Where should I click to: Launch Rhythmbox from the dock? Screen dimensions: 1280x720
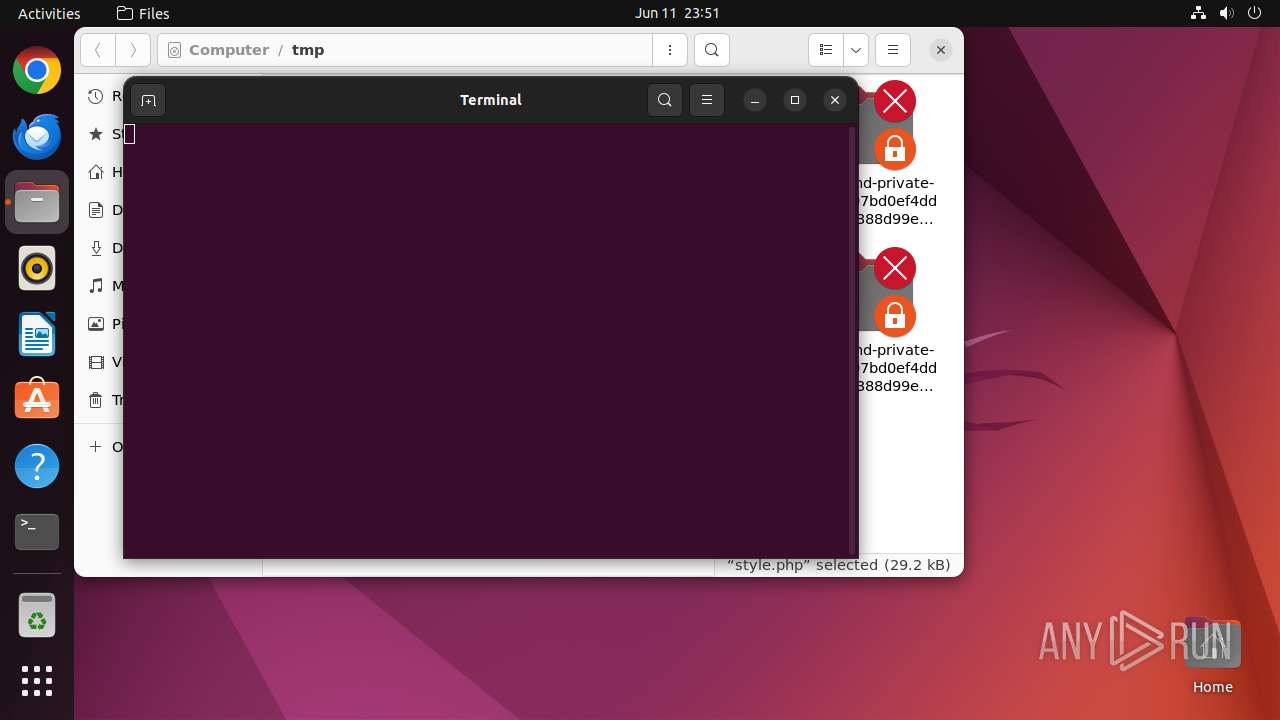pos(37,269)
